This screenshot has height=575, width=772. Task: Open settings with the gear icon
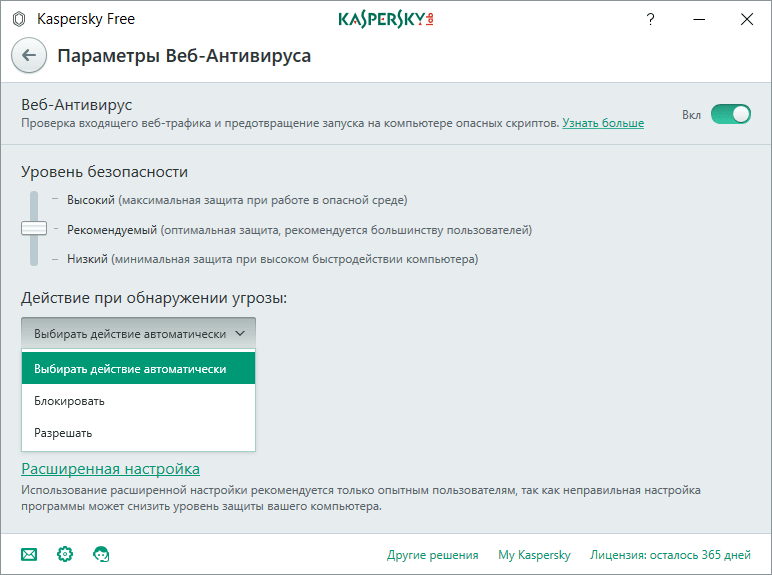pyautogui.click(x=65, y=554)
